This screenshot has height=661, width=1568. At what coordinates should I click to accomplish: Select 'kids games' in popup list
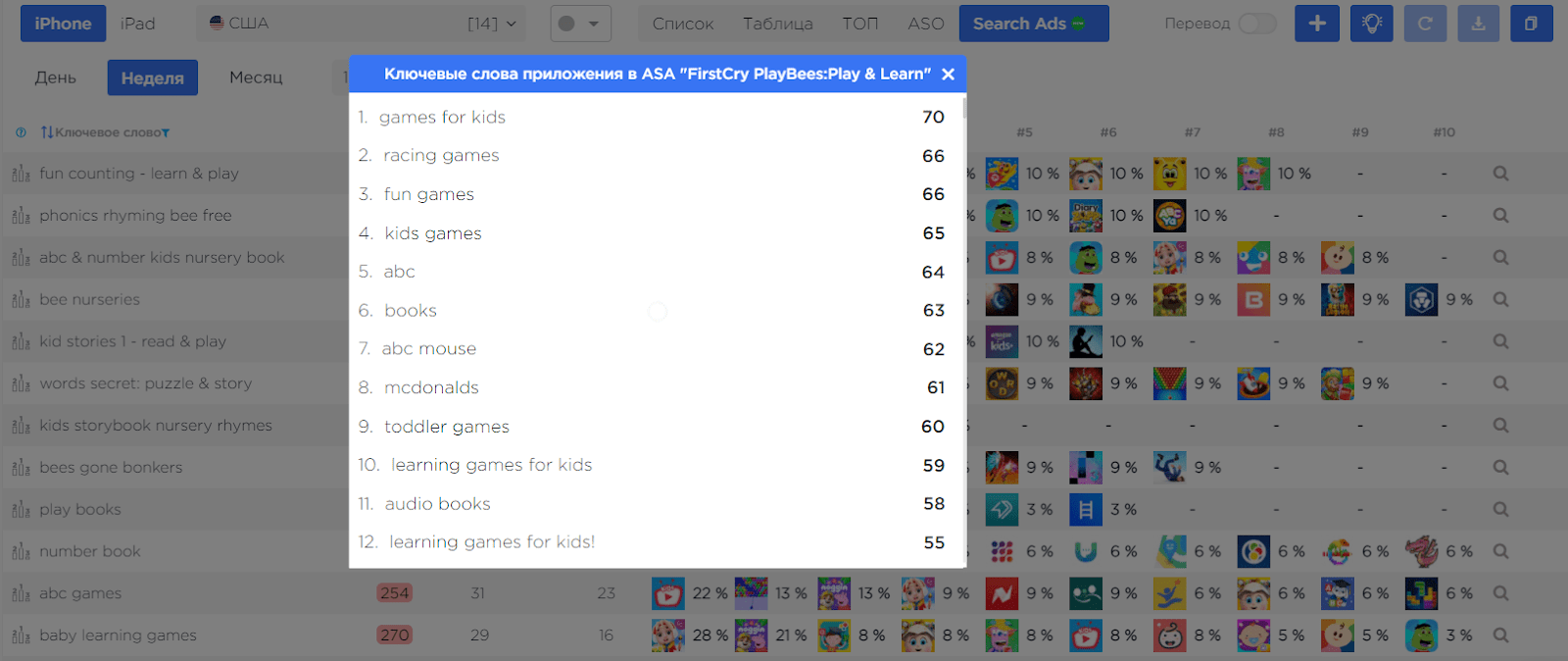click(433, 233)
